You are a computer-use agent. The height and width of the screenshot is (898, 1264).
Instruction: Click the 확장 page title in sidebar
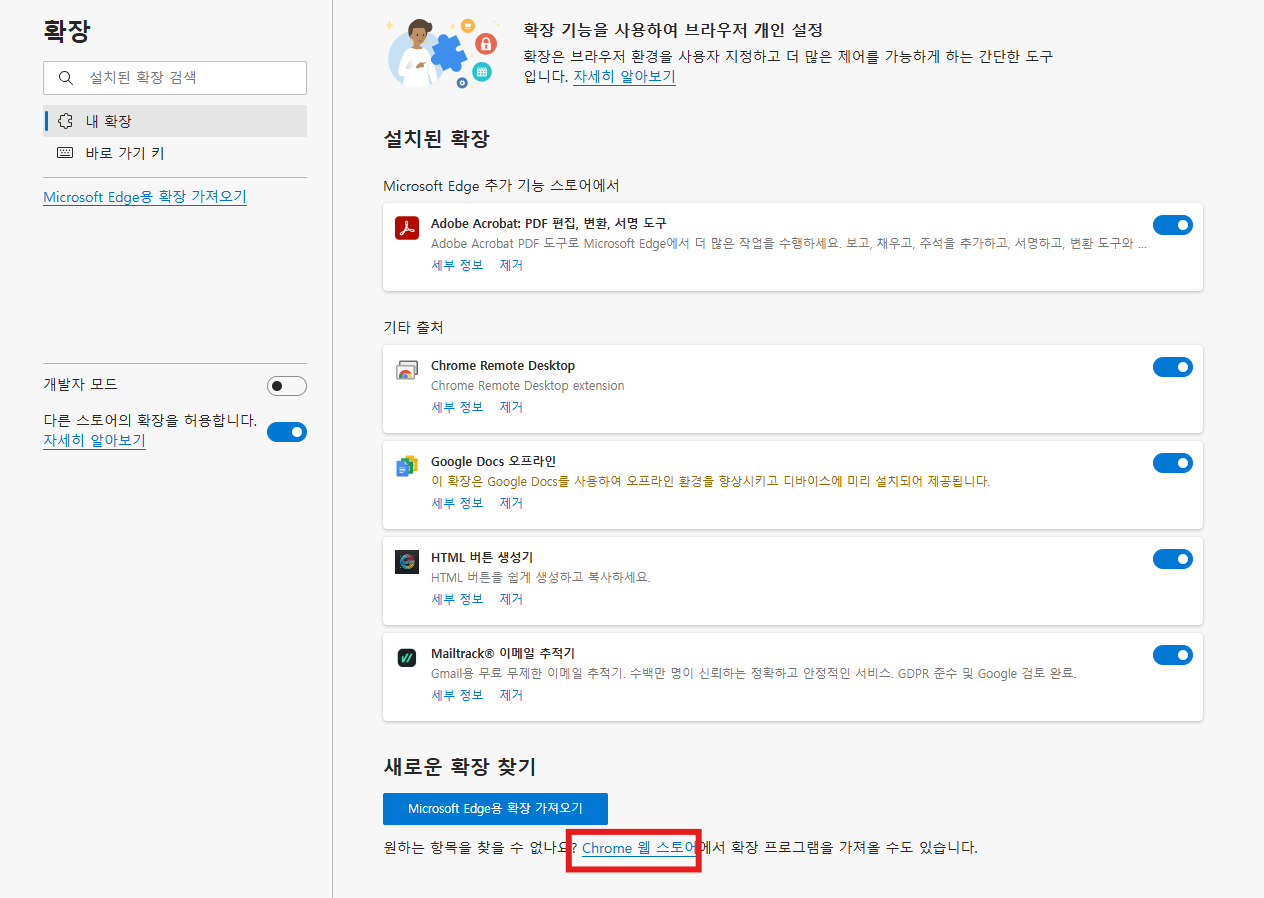pyautogui.click(x=67, y=31)
